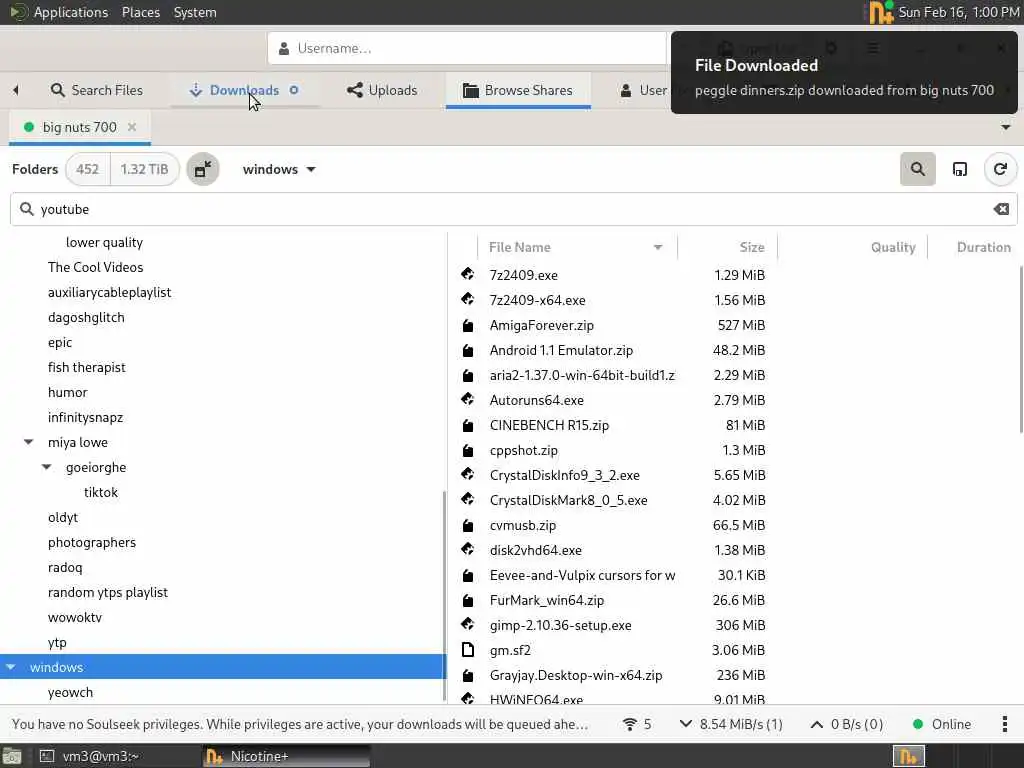Select the Browse Shares tab

coord(518,90)
